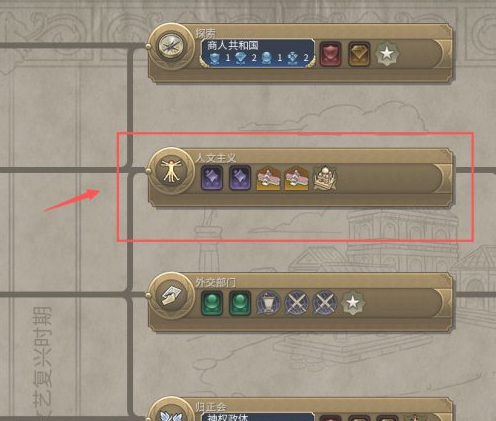Select the Humanism Vitruvian man icon
Image resolution: width=496 pixels, height=421 pixels.
point(171,171)
